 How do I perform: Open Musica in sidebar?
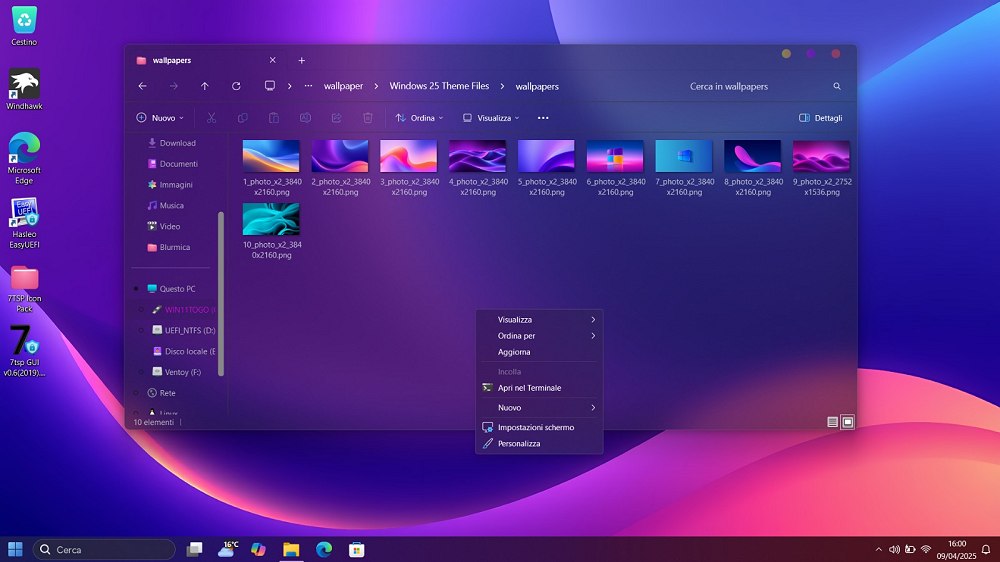click(x=166, y=205)
